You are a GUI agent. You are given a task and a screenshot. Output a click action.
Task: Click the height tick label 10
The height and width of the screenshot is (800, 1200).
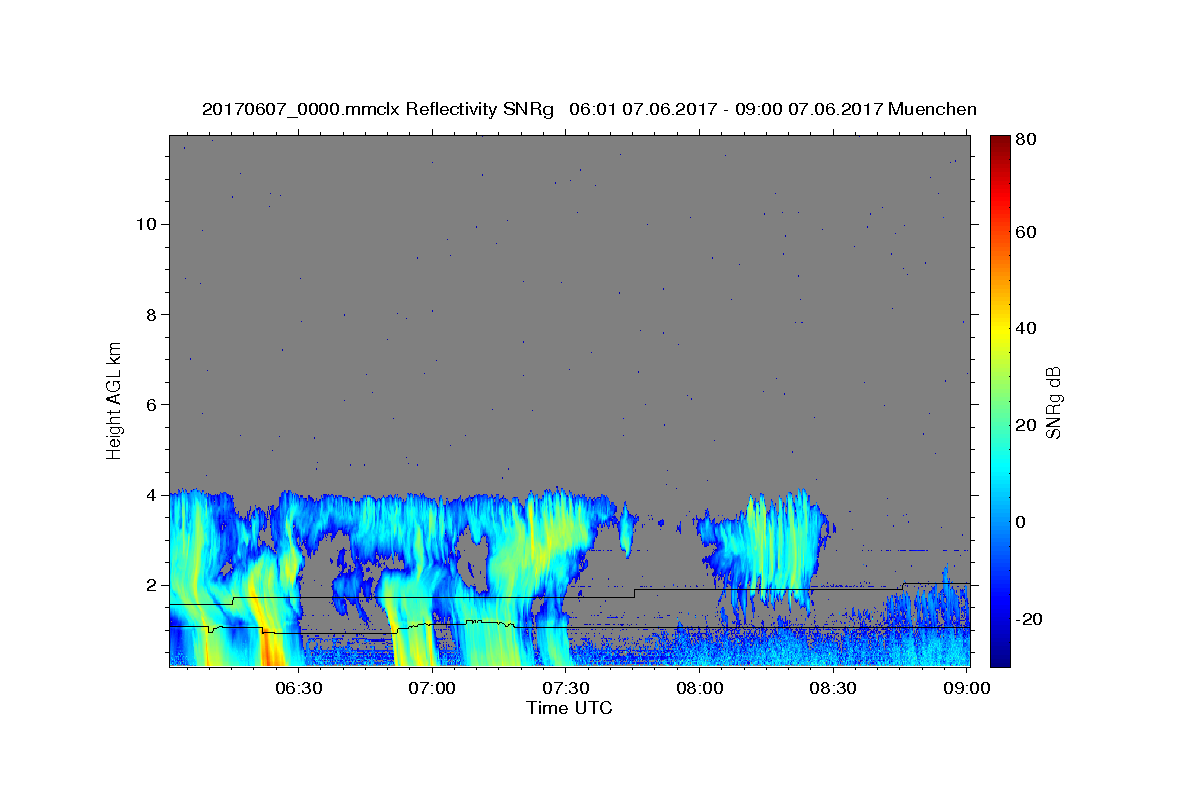pyautogui.click(x=148, y=224)
